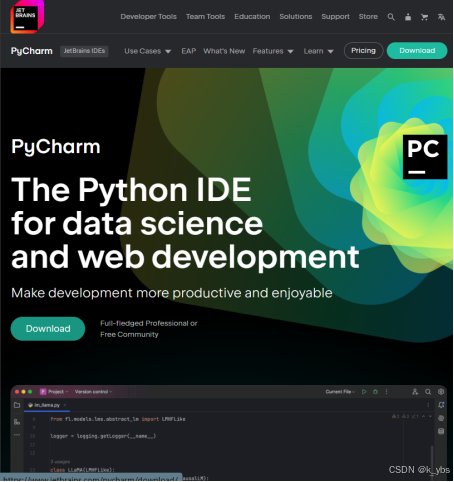
Task: Click the green maximize dot in IDE preview
Action: click(30, 392)
